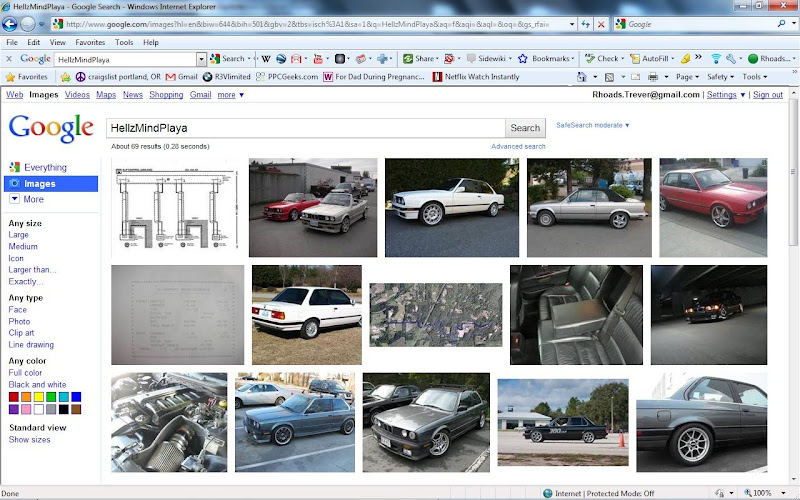The height and width of the screenshot is (500, 800).
Task: Click the RSS feeds icon
Action: 608,77
